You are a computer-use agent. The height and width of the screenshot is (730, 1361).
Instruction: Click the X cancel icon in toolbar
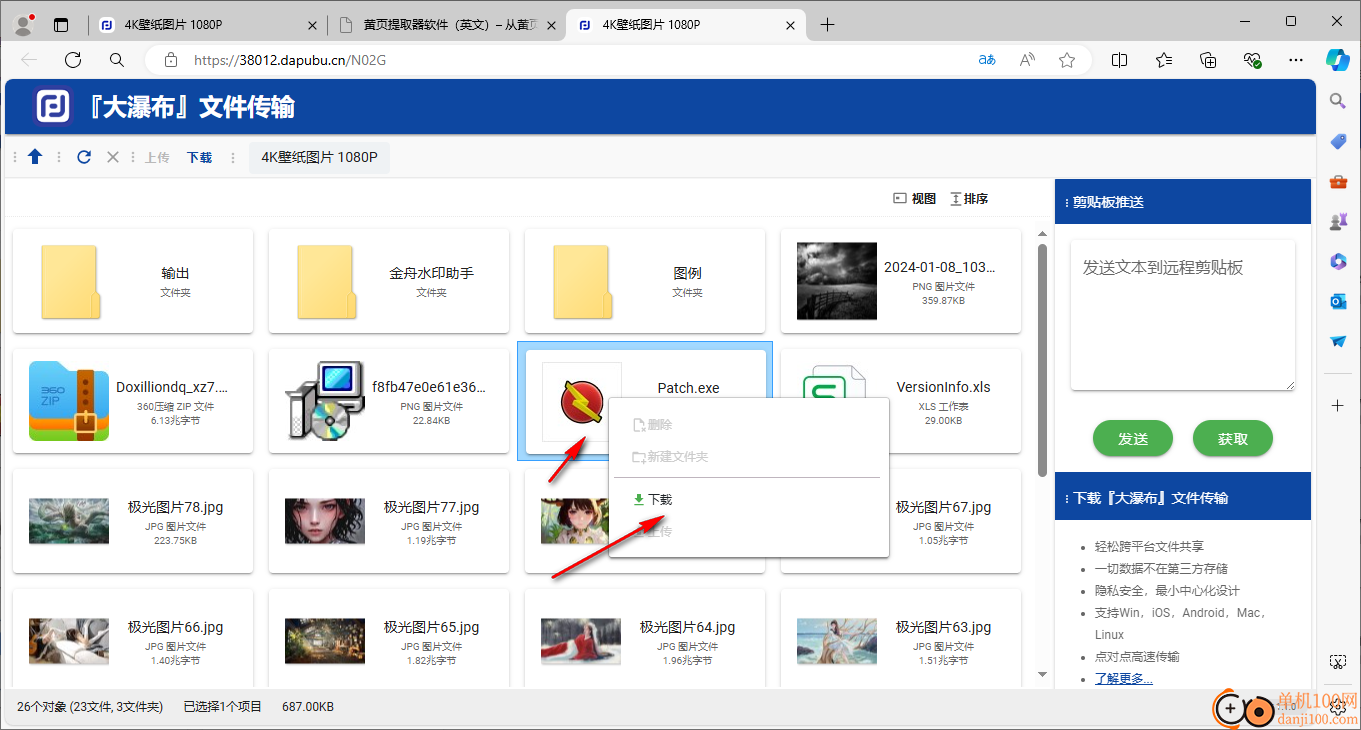click(x=113, y=157)
